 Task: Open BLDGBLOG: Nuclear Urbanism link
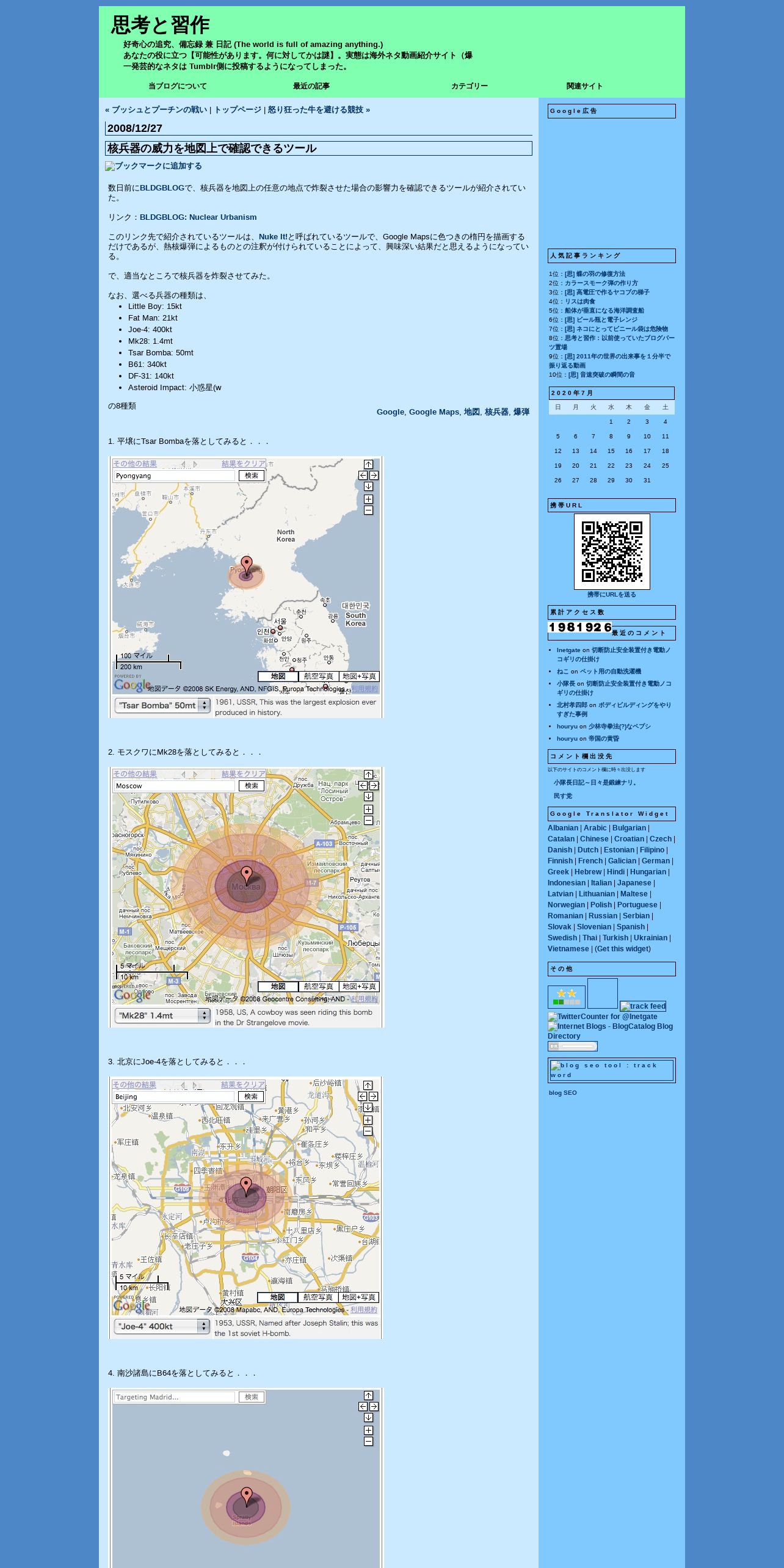pos(198,217)
